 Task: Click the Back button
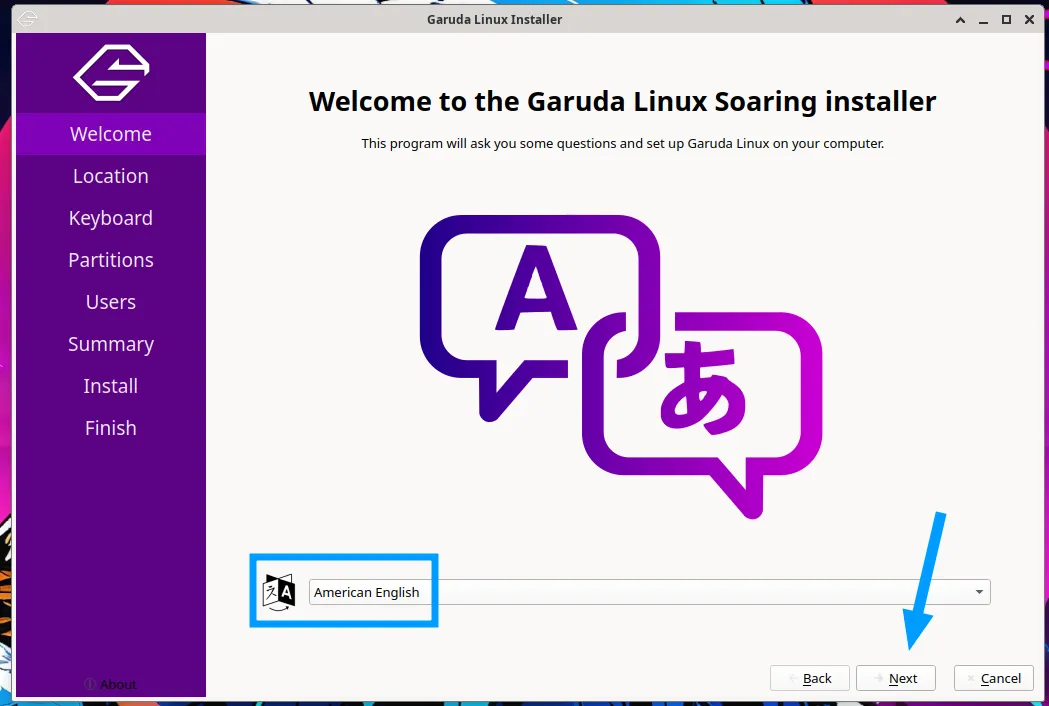point(809,679)
